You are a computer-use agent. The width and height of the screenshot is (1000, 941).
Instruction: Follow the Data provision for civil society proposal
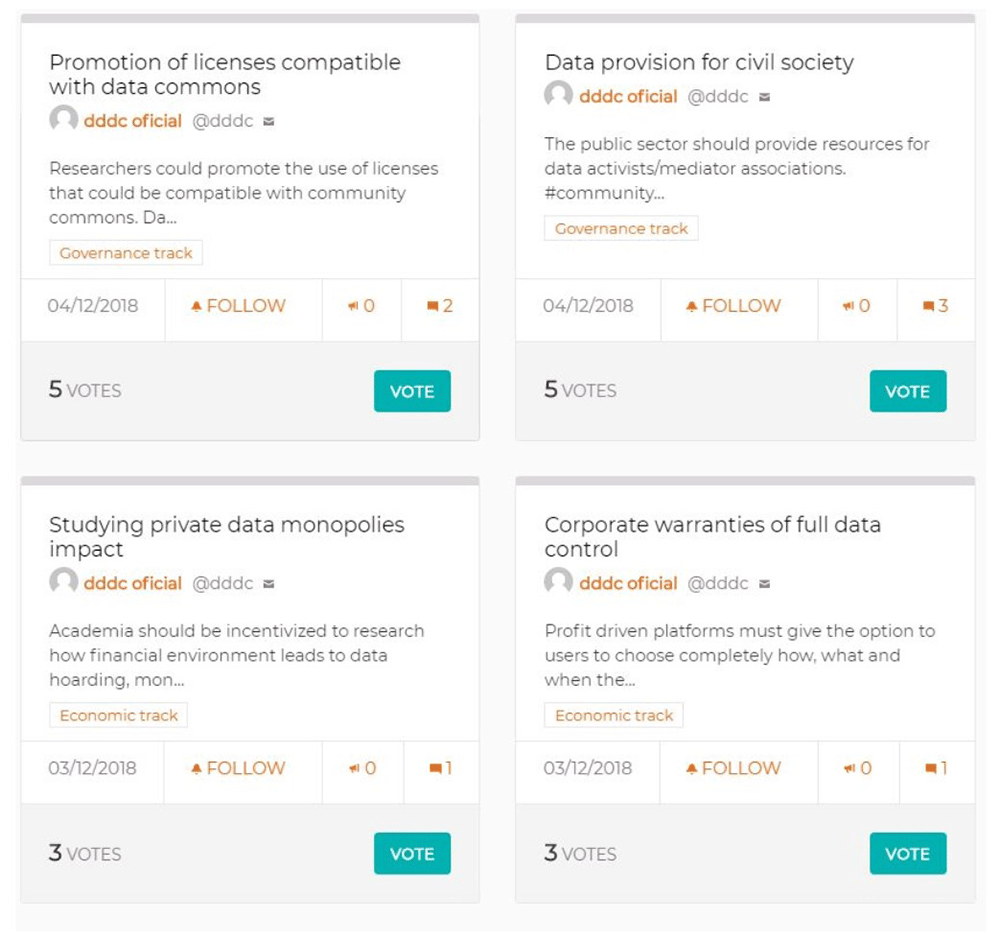[x=733, y=306]
